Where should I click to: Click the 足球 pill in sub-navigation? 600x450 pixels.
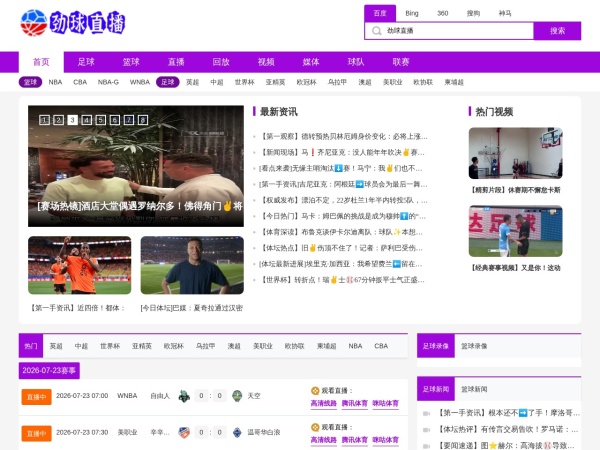[x=168, y=82]
